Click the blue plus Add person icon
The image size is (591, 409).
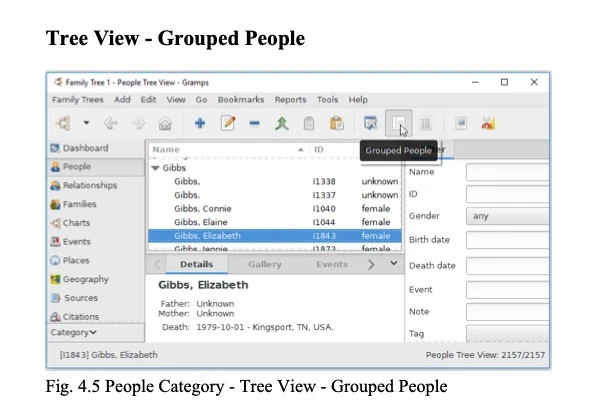pyautogui.click(x=200, y=123)
